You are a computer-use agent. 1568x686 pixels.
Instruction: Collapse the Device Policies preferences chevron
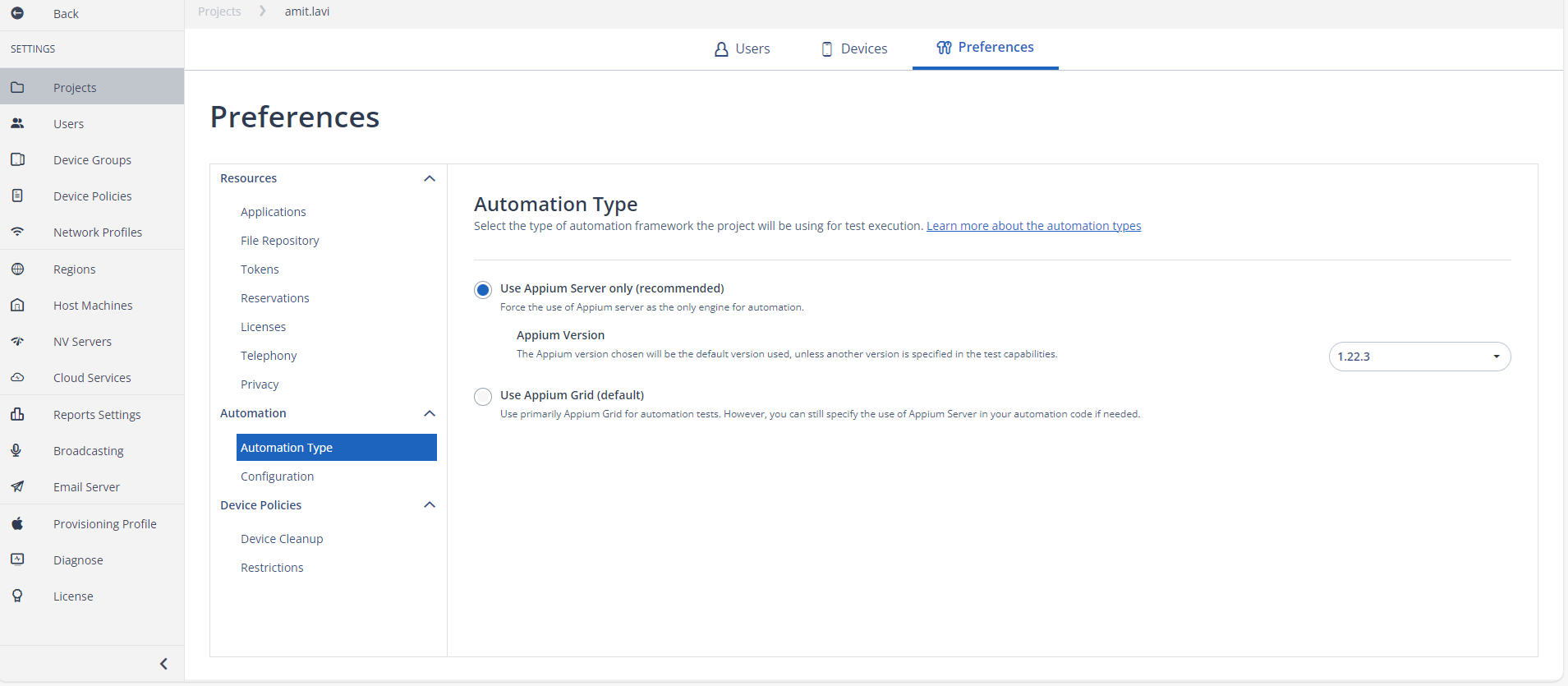pyautogui.click(x=429, y=504)
